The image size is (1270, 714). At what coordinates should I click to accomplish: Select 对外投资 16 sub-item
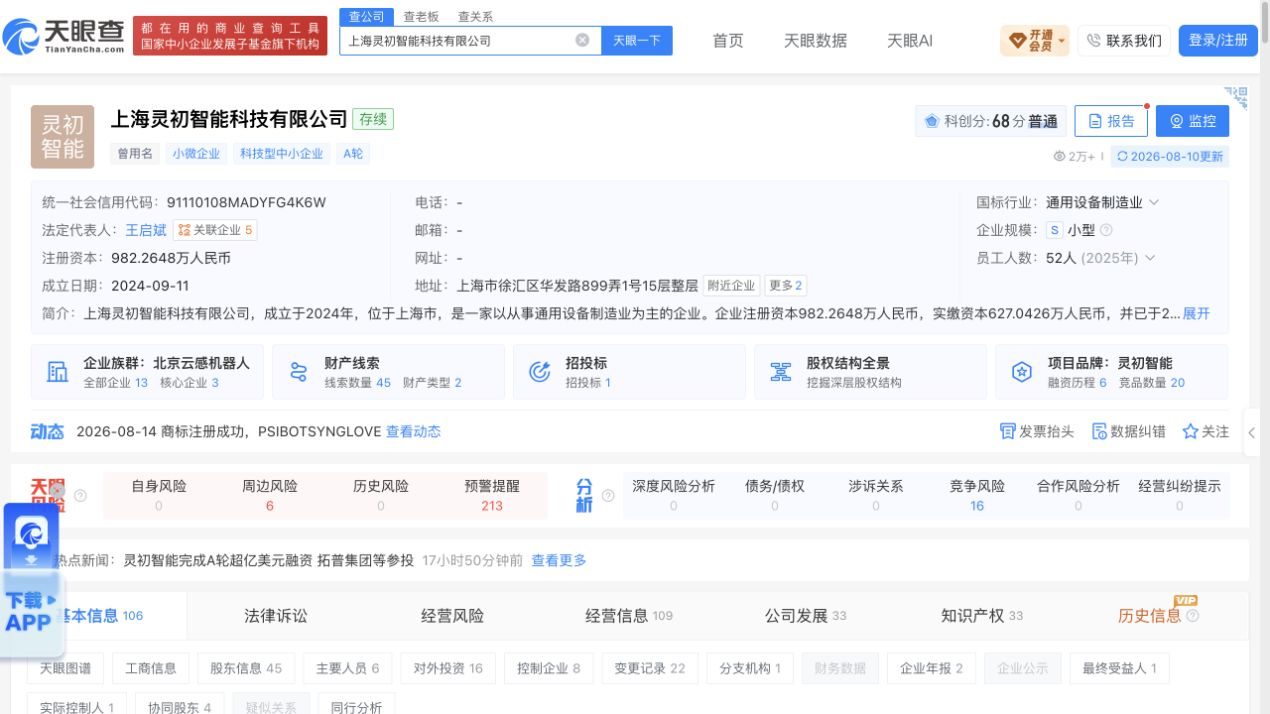448,668
